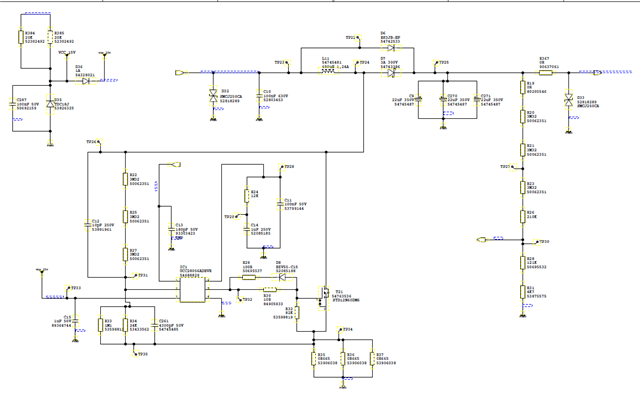Click the input port symbol left of D32
Image resolution: width=640 pixels, height=401 pixels.
pos(180,73)
